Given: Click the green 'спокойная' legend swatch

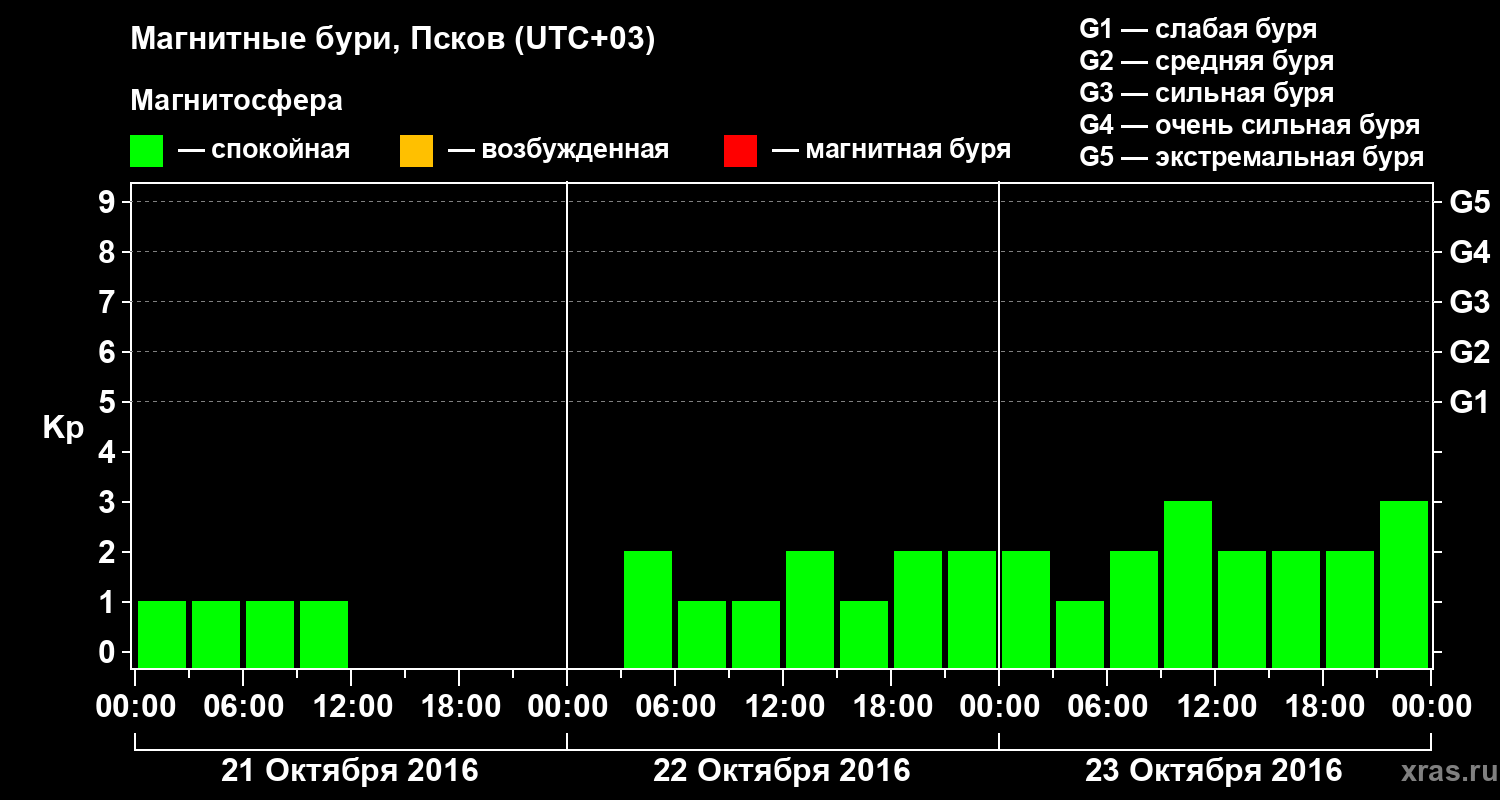Looking at the screenshot, I should tap(147, 151).
